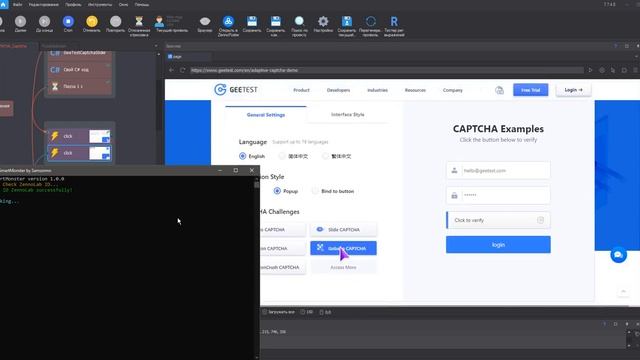
Task: Click the password input field
Action: click(x=498, y=195)
